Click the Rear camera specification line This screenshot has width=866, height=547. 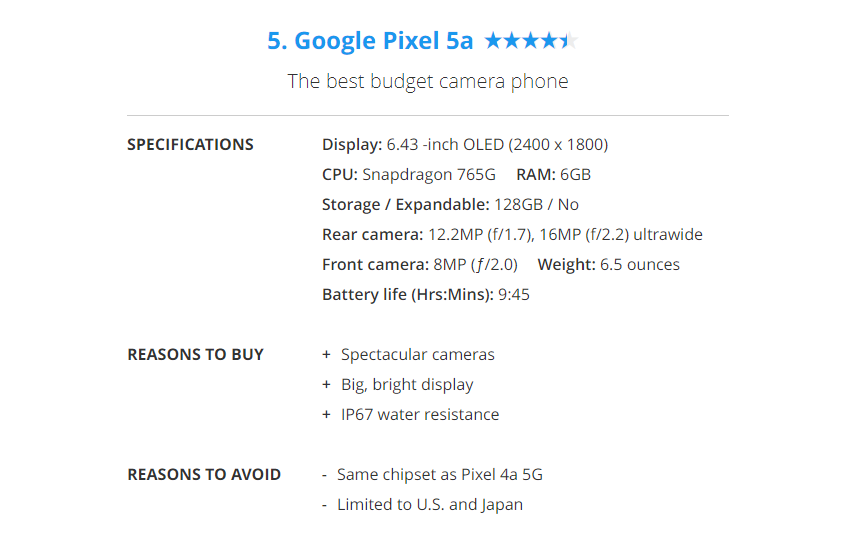(x=512, y=235)
